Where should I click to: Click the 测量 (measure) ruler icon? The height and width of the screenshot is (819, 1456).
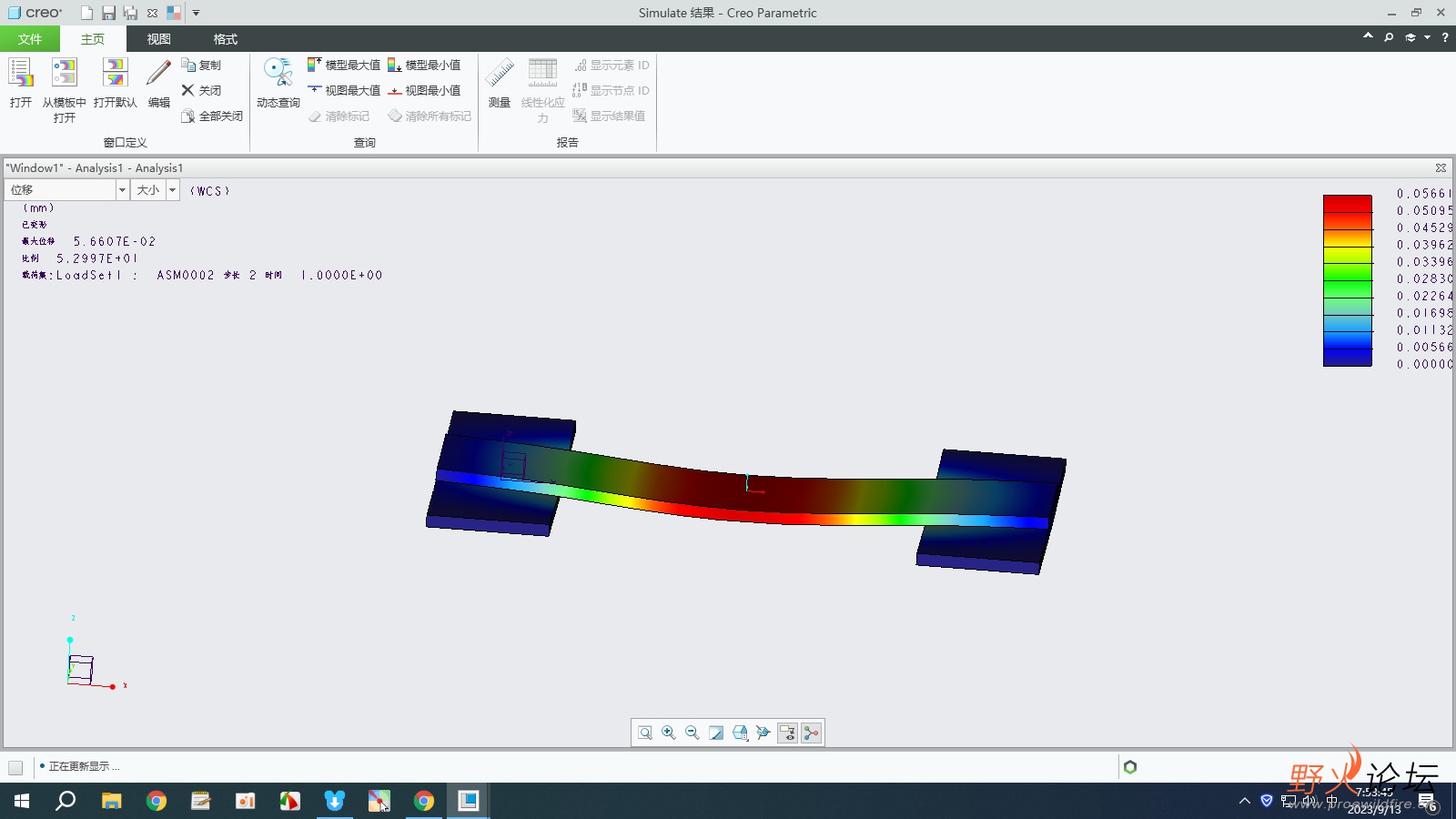coord(499,73)
